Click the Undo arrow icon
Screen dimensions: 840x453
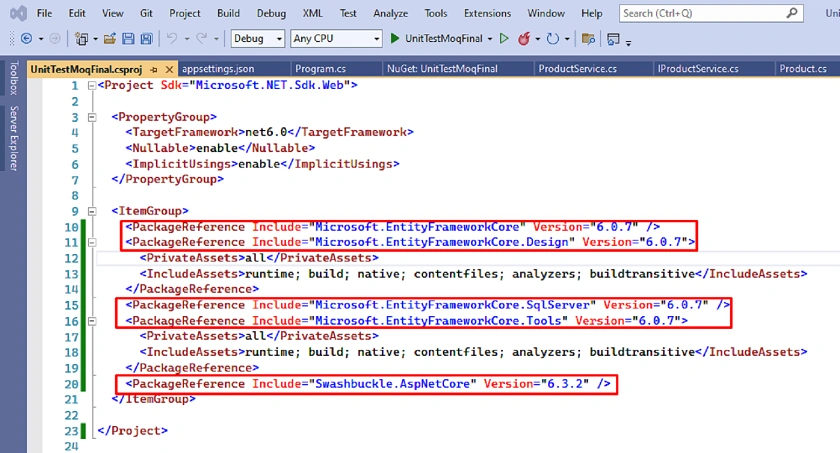(x=172, y=38)
